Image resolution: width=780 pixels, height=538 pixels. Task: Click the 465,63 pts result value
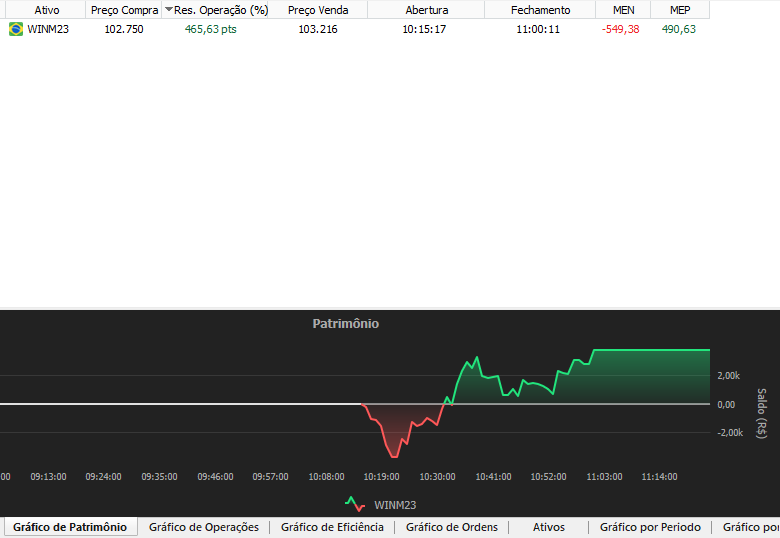pos(210,29)
